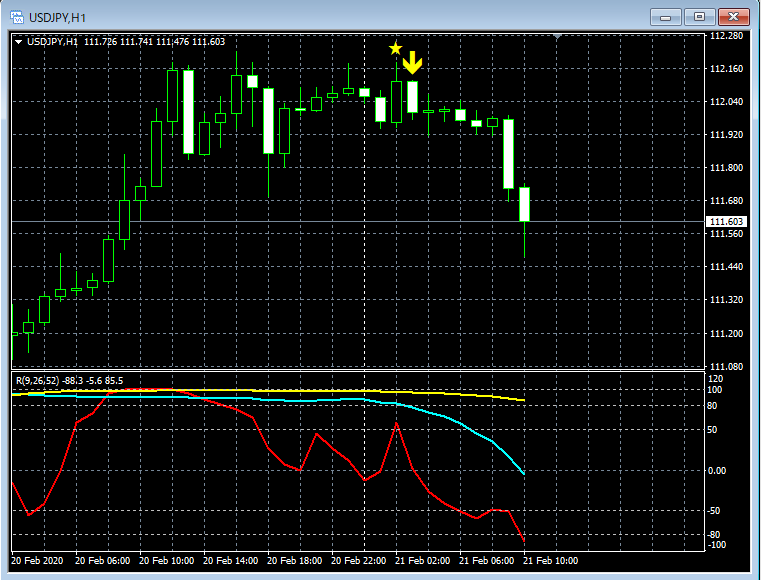Image resolution: width=762 pixels, height=580 pixels.
Task: Select the yellow indicator line's end point
Action: [x=523, y=400]
